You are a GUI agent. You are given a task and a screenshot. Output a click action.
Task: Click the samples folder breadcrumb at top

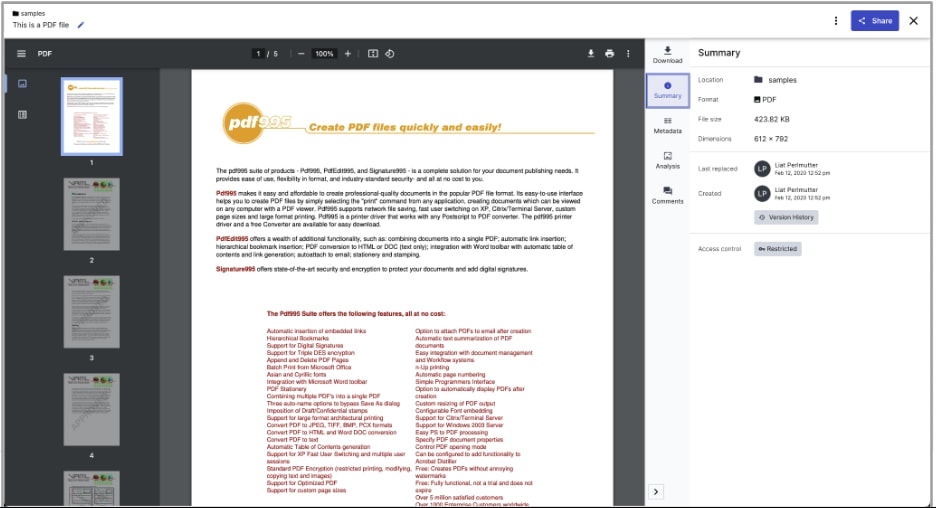pos(29,13)
